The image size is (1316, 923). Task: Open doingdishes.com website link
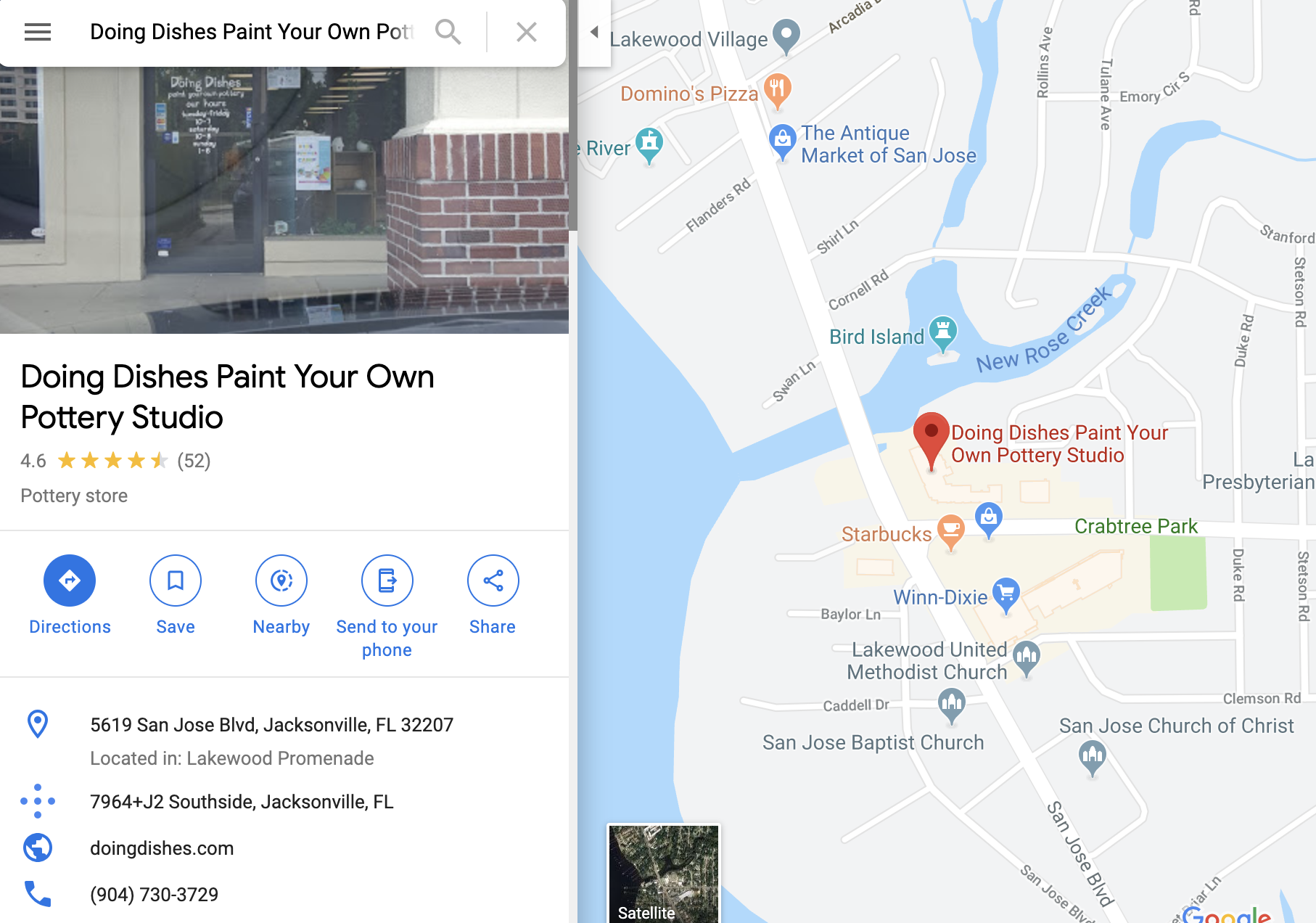pos(162,848)
